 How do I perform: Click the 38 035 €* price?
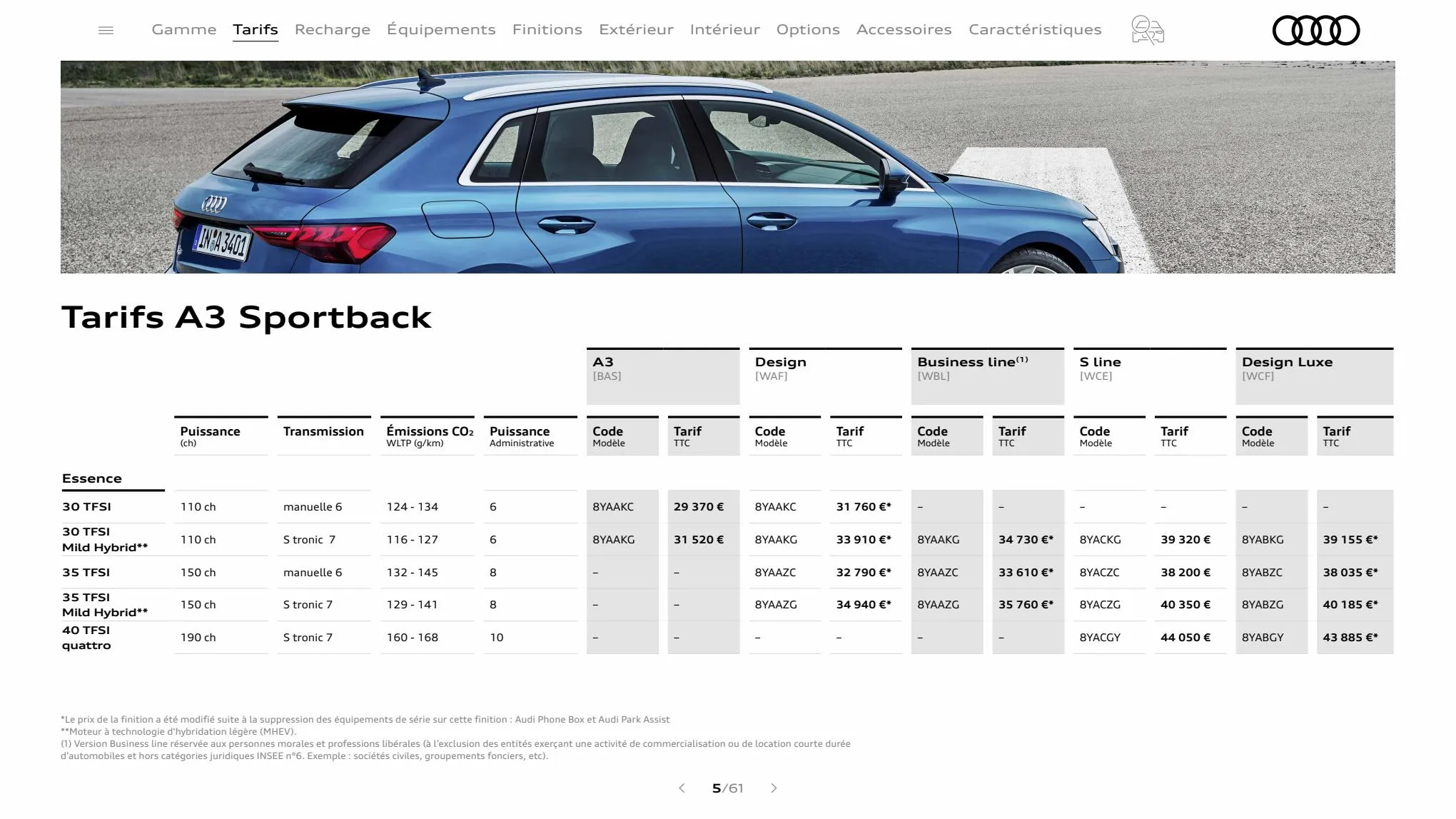[x=1350, y=573]
